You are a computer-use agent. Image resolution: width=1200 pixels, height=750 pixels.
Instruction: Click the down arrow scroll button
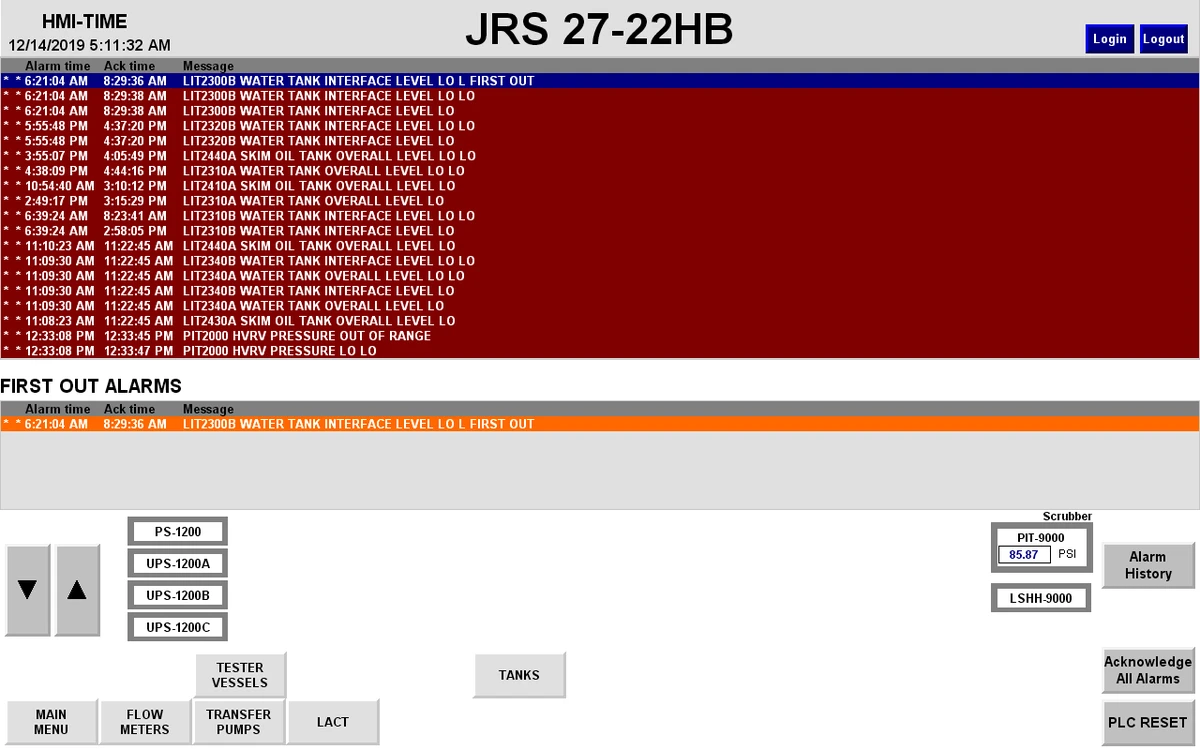(28, 590)
